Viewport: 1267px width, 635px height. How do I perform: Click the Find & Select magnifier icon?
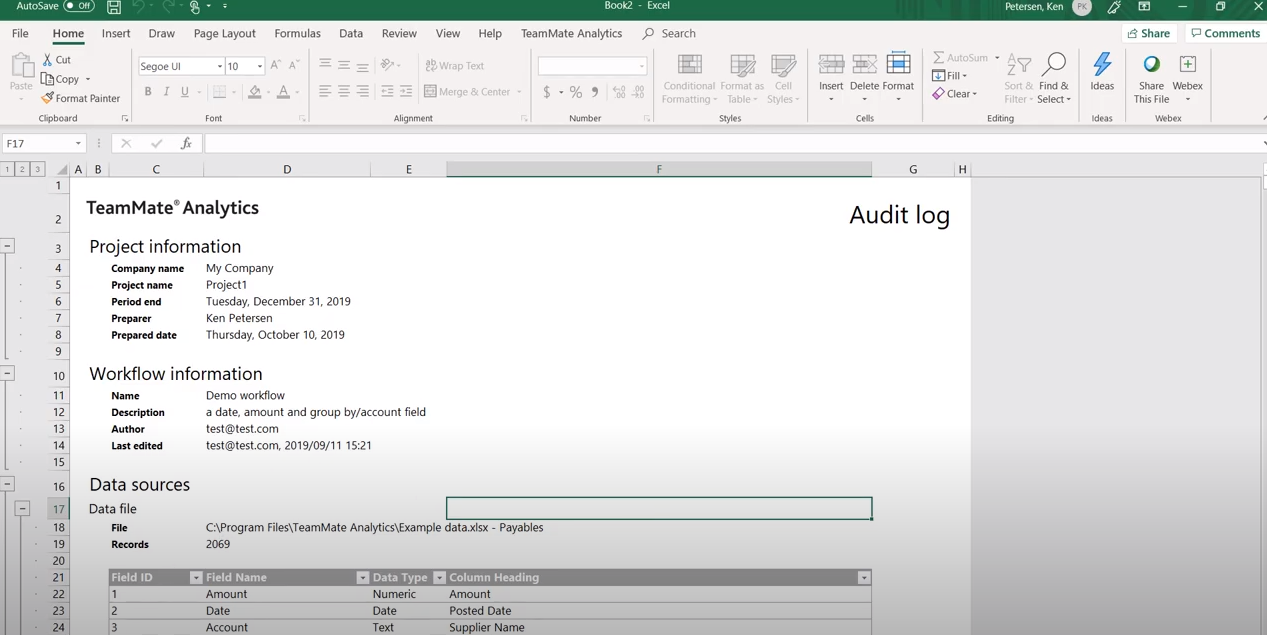[x=1053, y=65]
